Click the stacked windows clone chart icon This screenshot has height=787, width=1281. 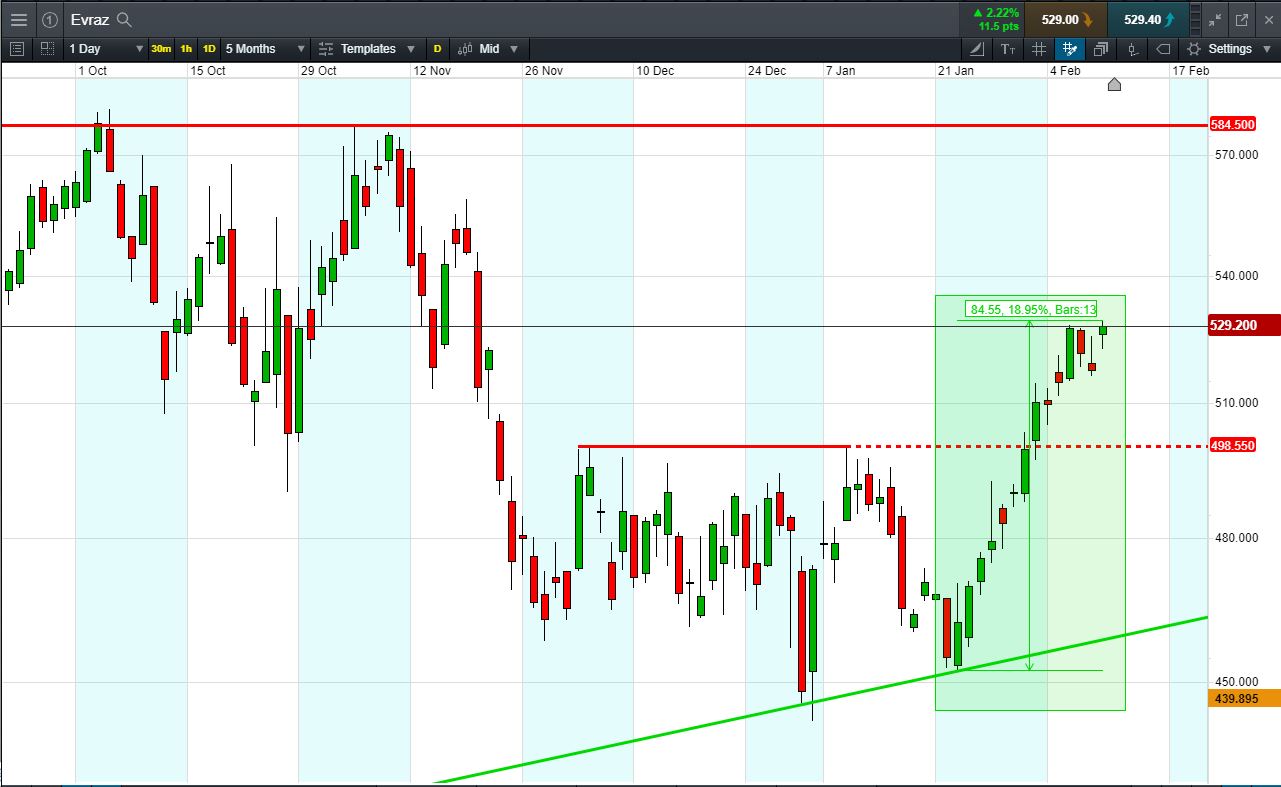click(1101, 49)
